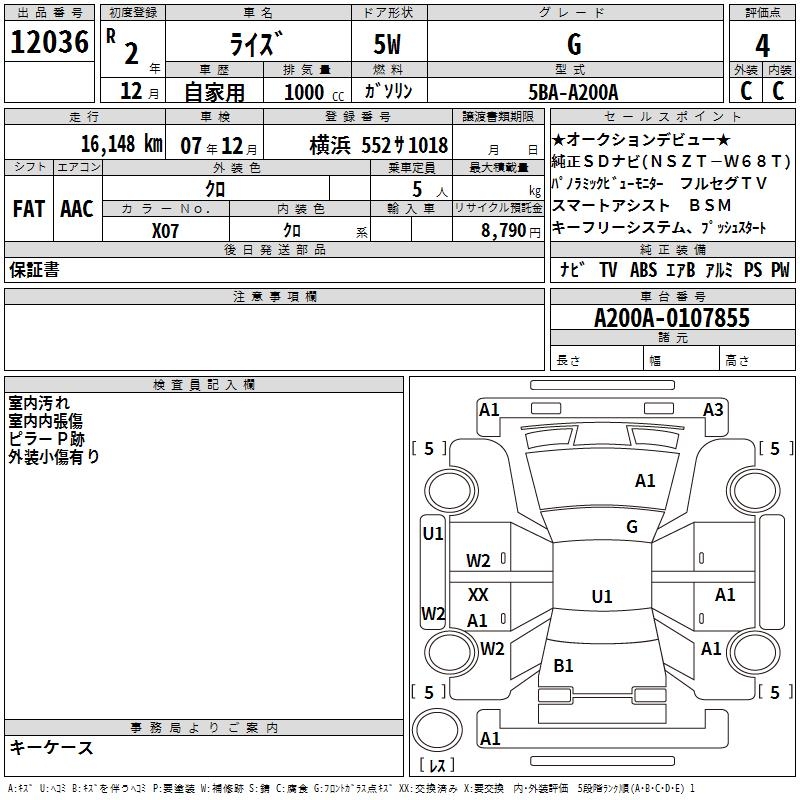This screenshot has width=800, height=800.
Task: Click the shift type FAT
Action: tap(29, 209)
